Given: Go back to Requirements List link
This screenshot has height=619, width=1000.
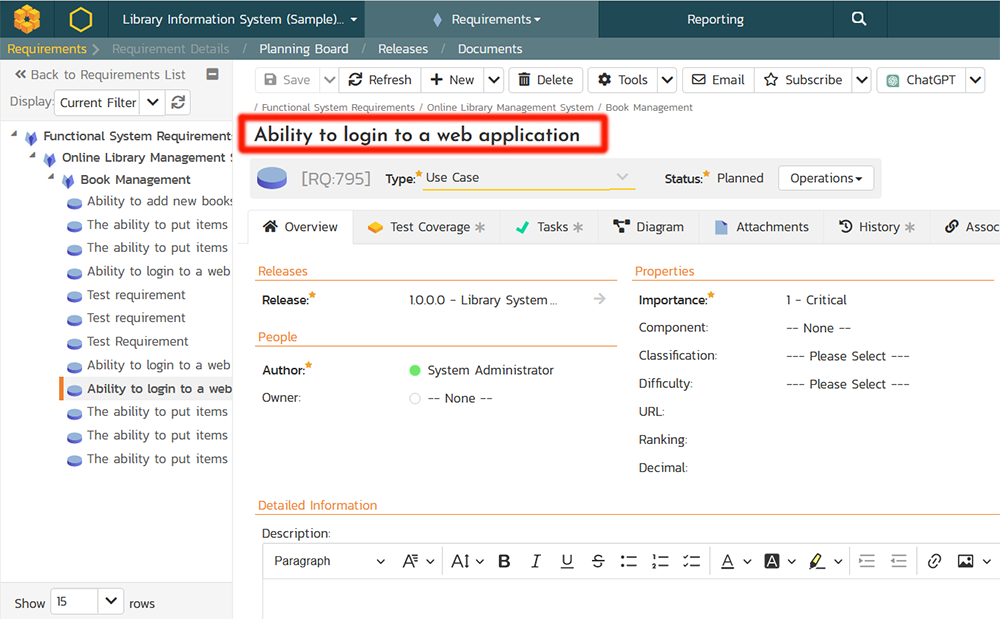Looking at the screenshot, I should click(x=100, y=74).
